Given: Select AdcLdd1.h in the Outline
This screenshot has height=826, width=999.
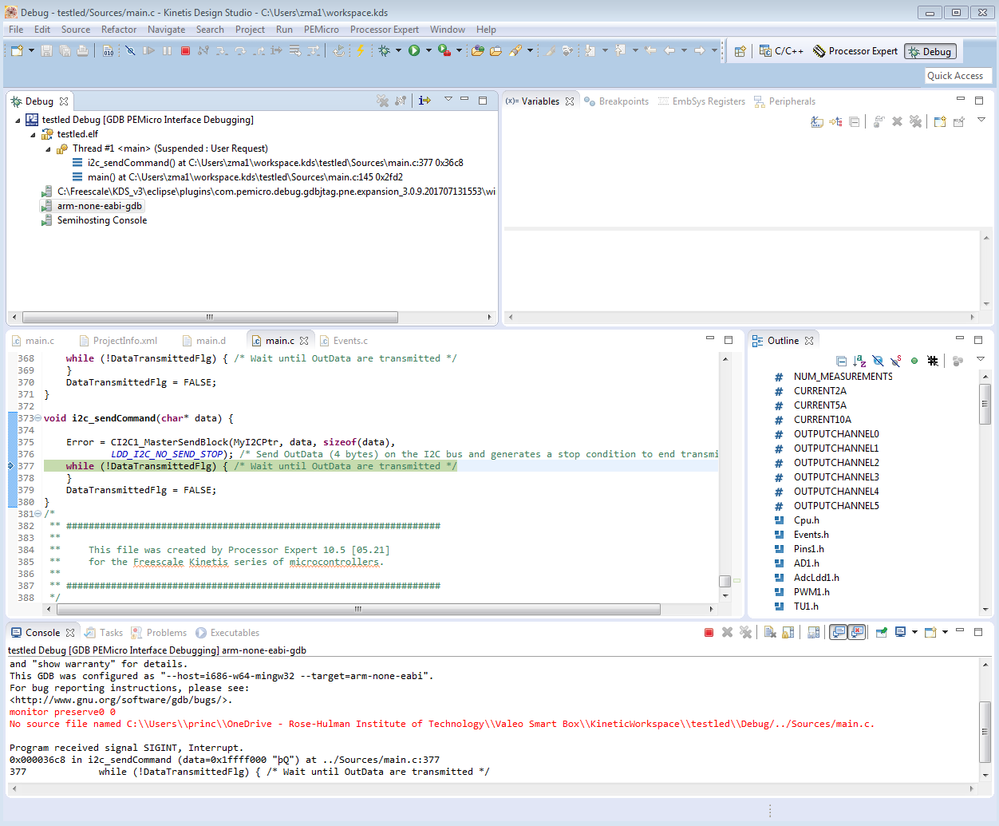Looking at the screenshot, I should pyautogui.click(x=816, y=578).
